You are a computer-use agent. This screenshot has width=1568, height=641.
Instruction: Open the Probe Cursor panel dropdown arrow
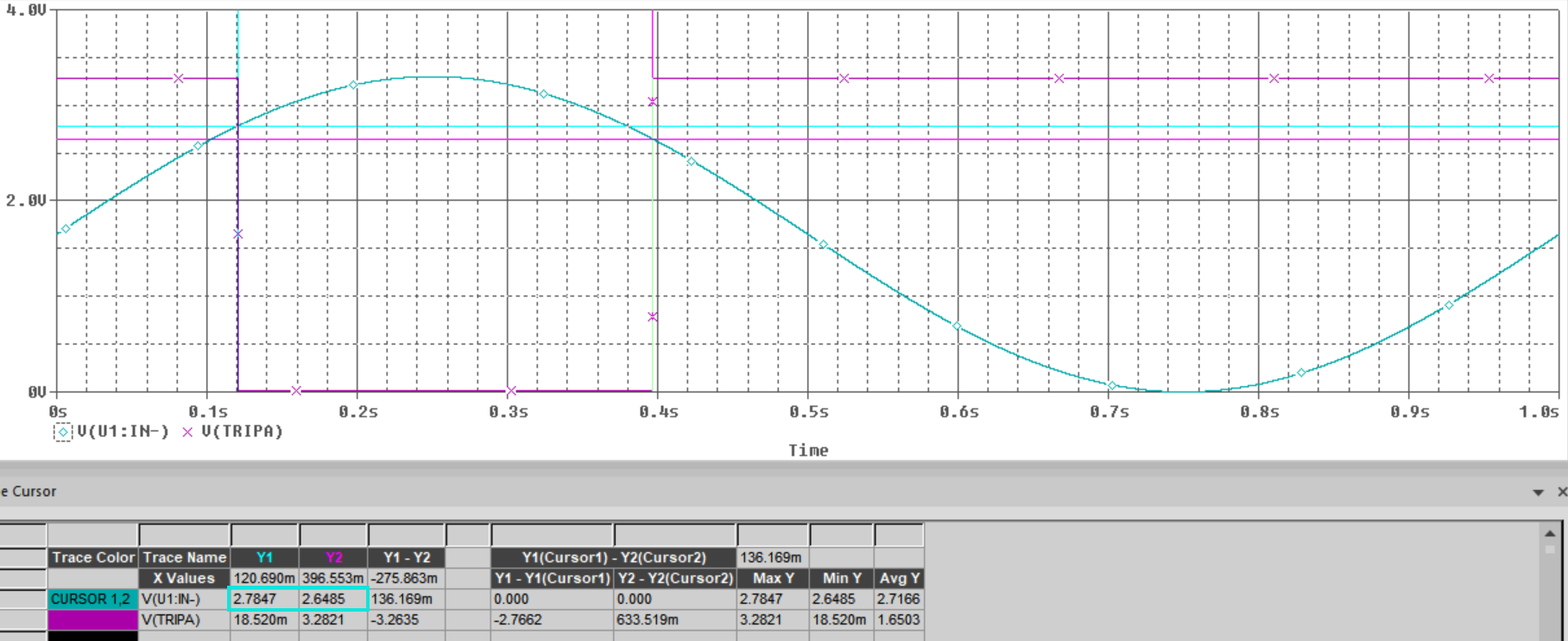(x=1538, y=492)
